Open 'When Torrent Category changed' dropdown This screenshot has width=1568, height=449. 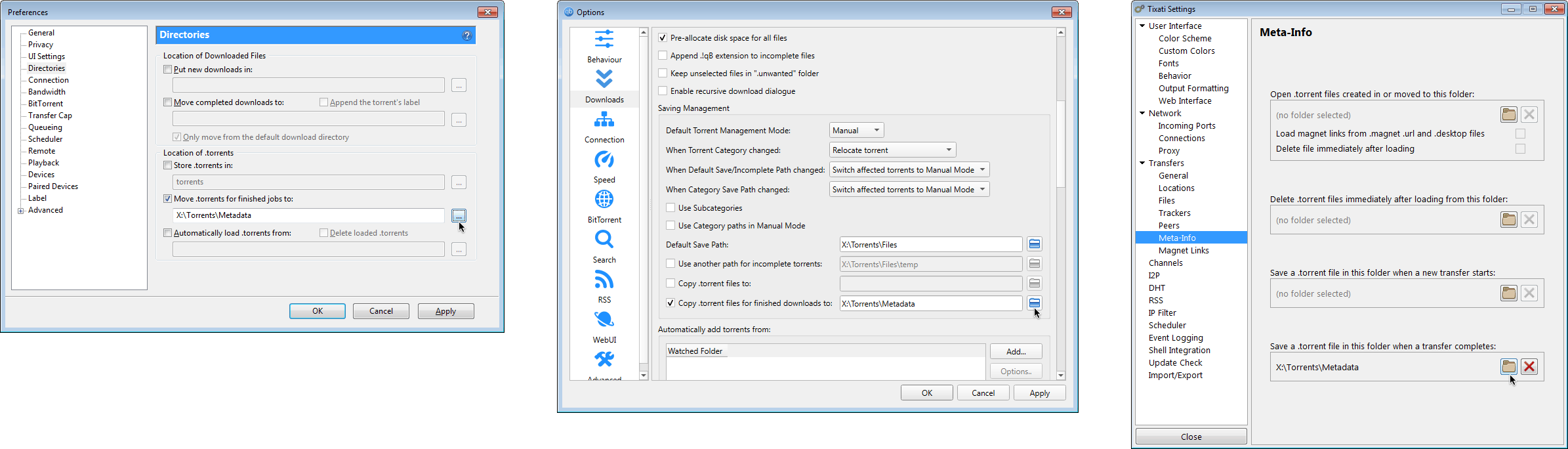[892, 150]
